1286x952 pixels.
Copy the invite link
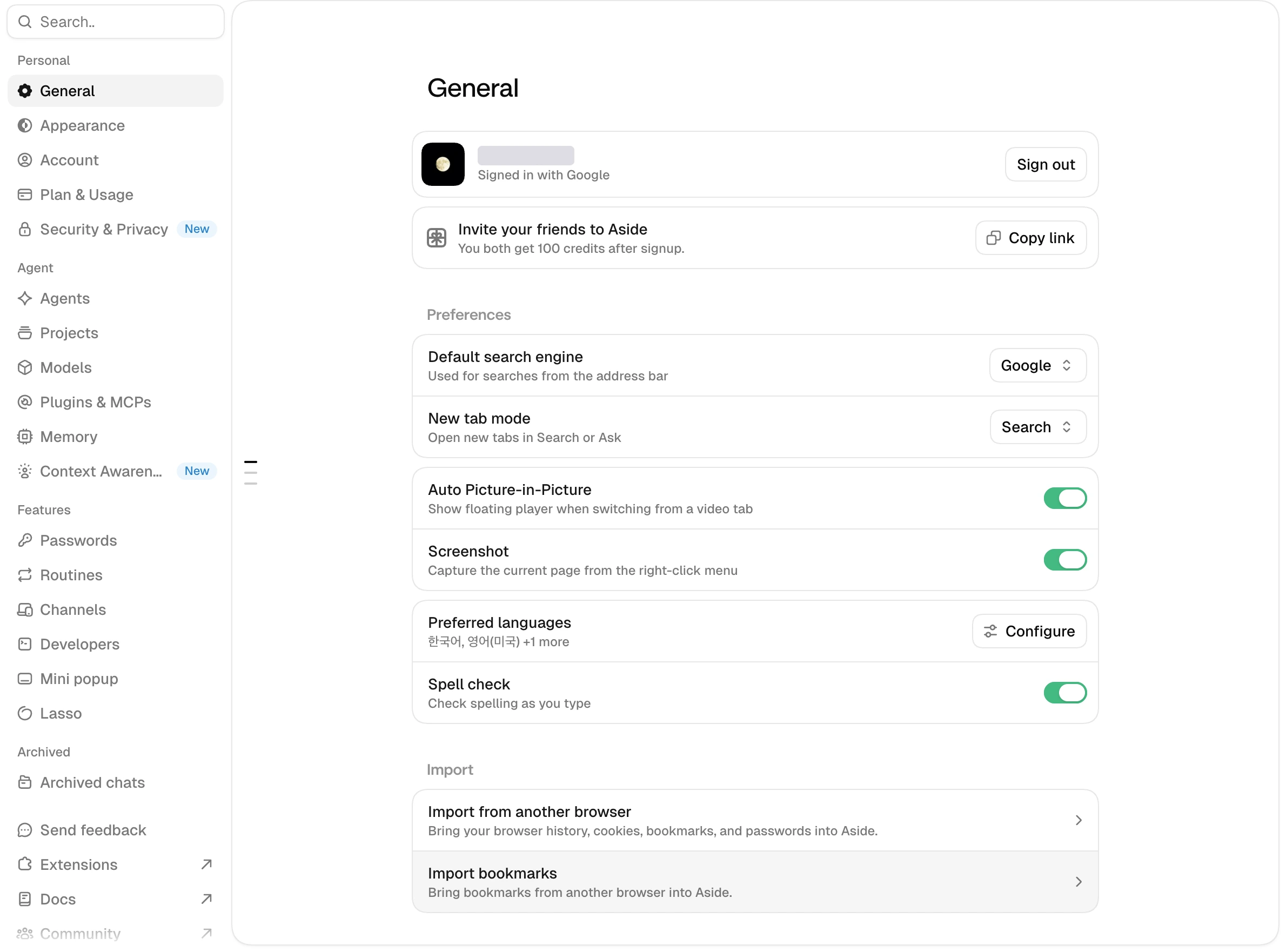point(1032,238)
